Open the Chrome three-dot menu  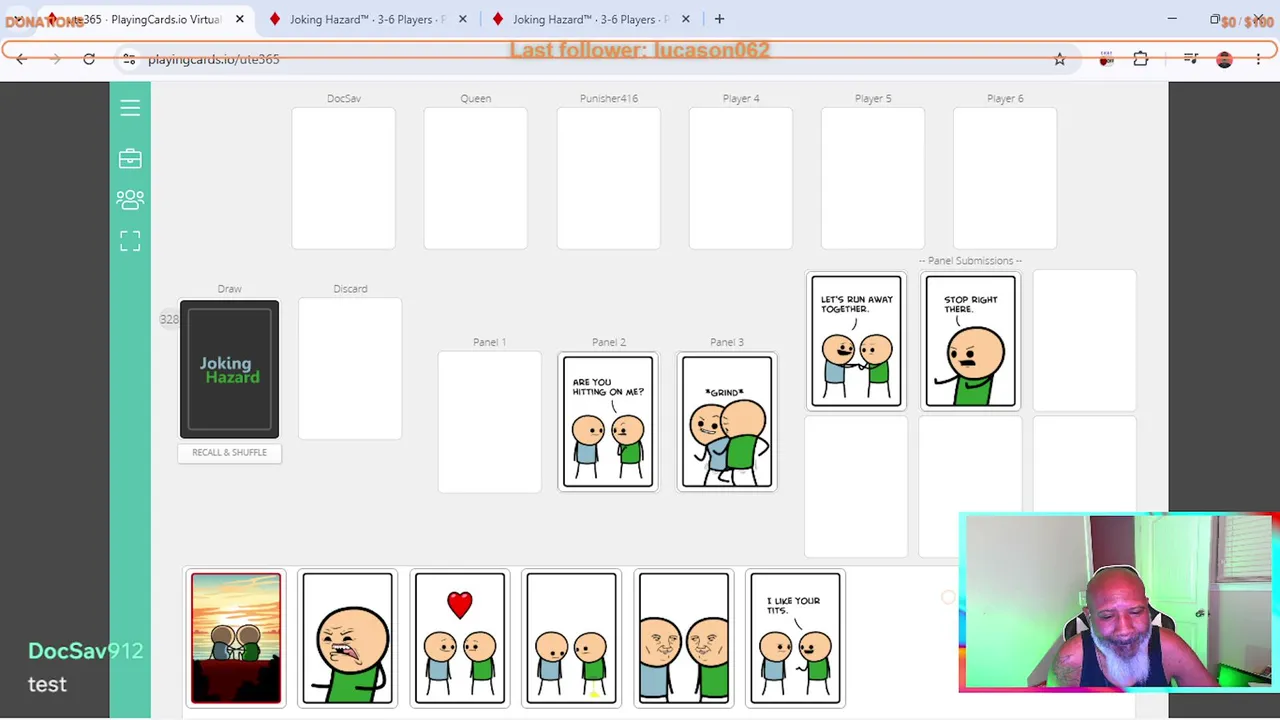[x=1259, y=59]
